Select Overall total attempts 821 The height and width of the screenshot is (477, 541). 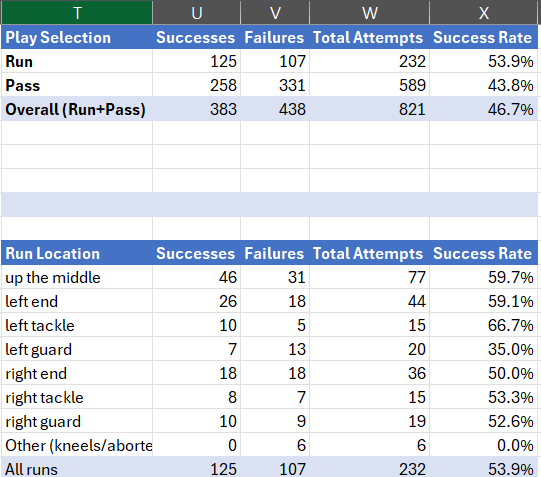370,109
